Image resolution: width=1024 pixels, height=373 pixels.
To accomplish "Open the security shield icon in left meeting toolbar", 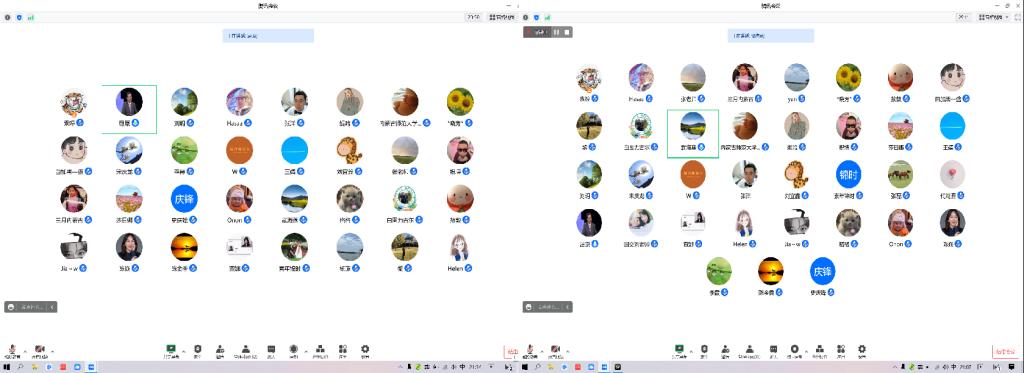I will (x=197, y=349).
